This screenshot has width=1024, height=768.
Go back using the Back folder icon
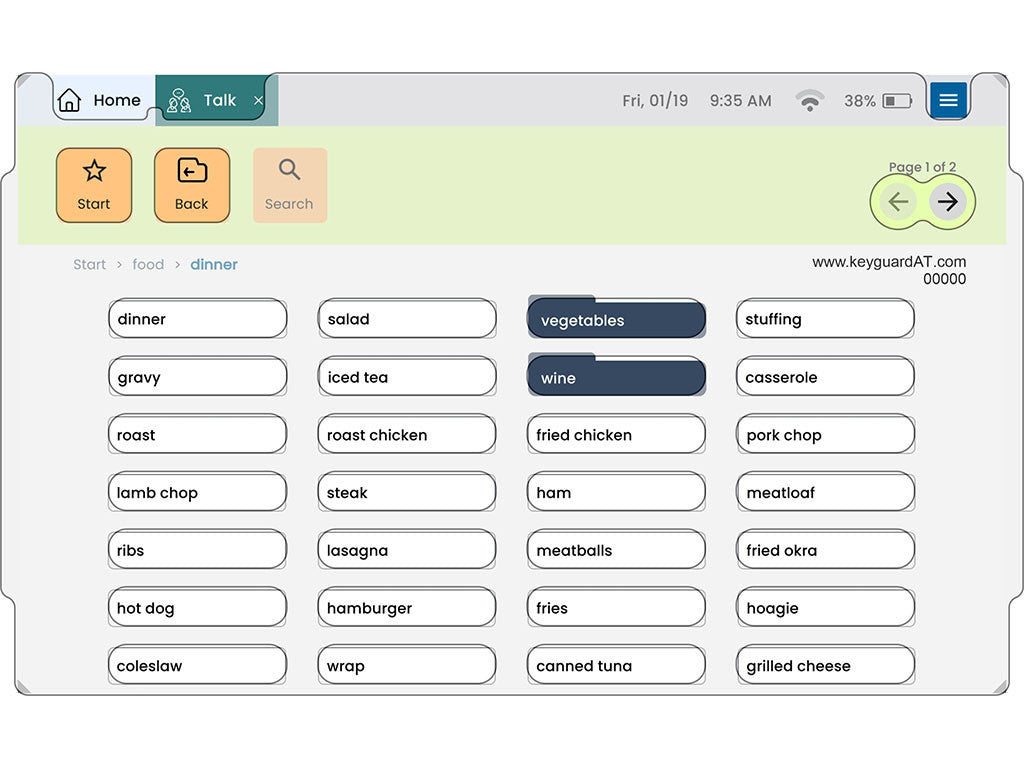click(x=192, y=185)
